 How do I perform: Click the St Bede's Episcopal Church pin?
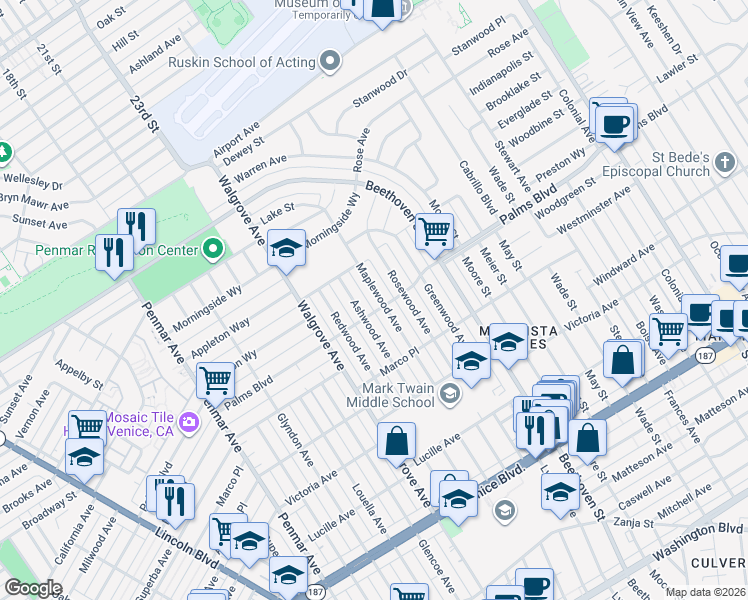pos(725,162)
